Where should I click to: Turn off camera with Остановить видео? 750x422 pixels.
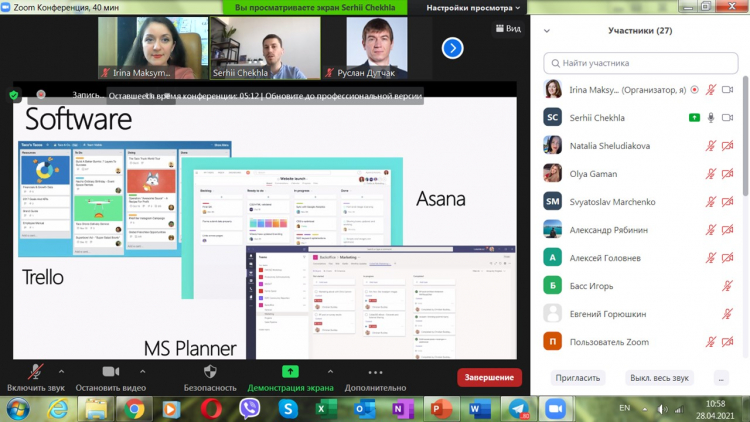coord(110,370)
